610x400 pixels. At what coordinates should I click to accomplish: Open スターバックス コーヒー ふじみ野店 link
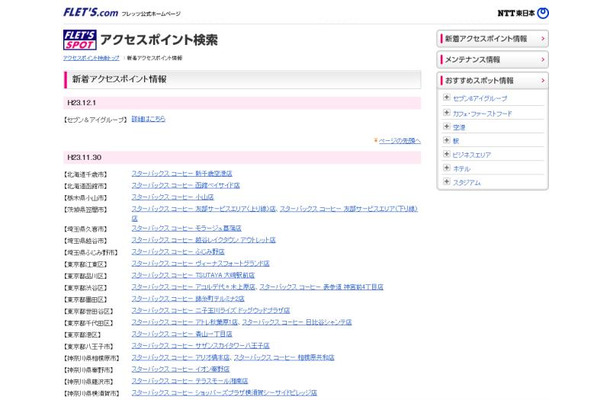(x=178, y=252)
